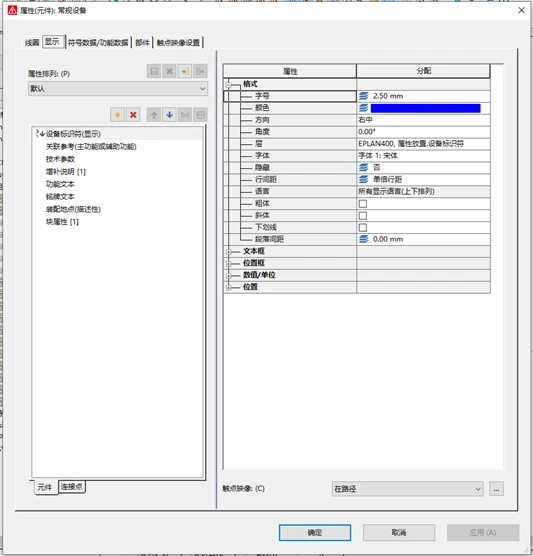Click the yellow star new property icon
The height and width of the screenshot is (556, 533).
click(x=117, y=115)
